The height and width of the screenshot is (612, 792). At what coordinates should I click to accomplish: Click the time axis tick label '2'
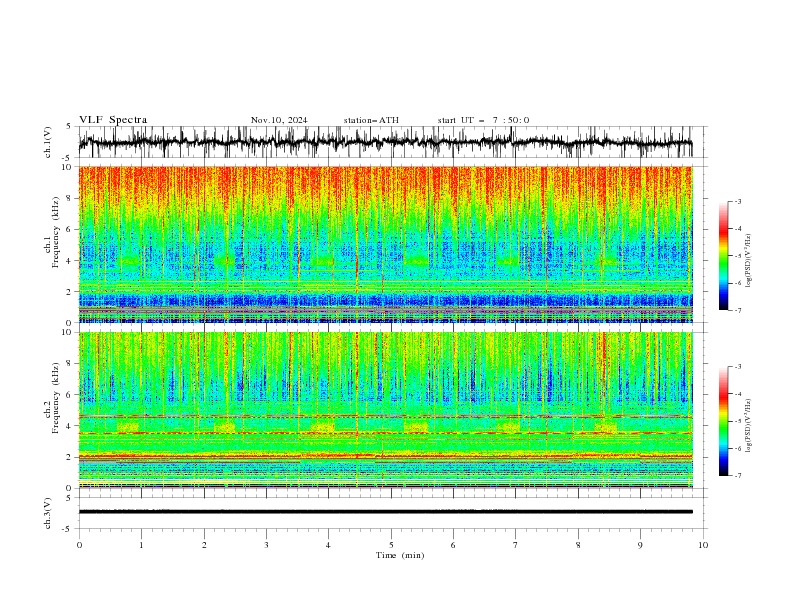[204, 545]
